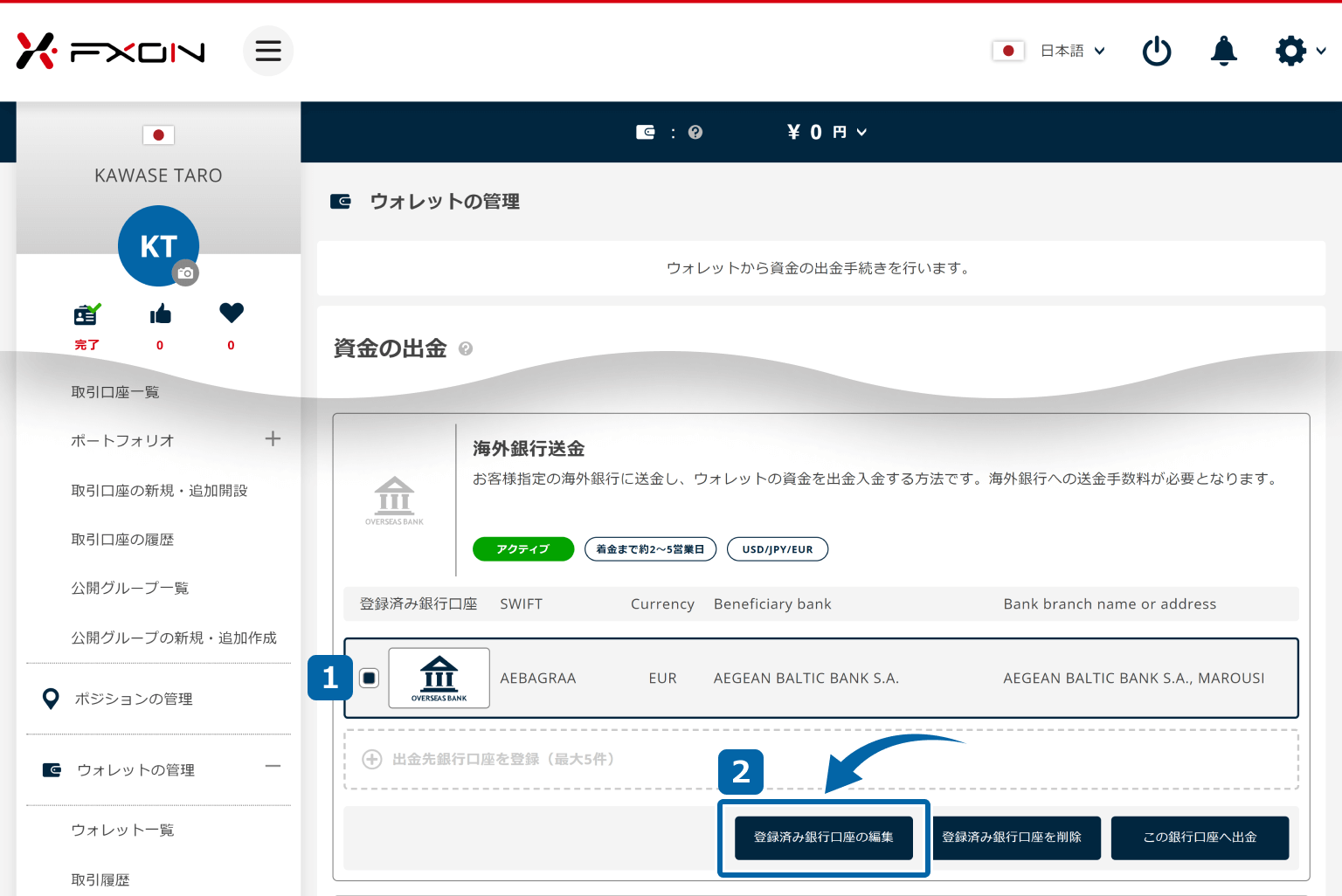The height and width of the screenshot is (896, 1342).
Task: Open the hamburger menu button
Action: click(268, 51)
